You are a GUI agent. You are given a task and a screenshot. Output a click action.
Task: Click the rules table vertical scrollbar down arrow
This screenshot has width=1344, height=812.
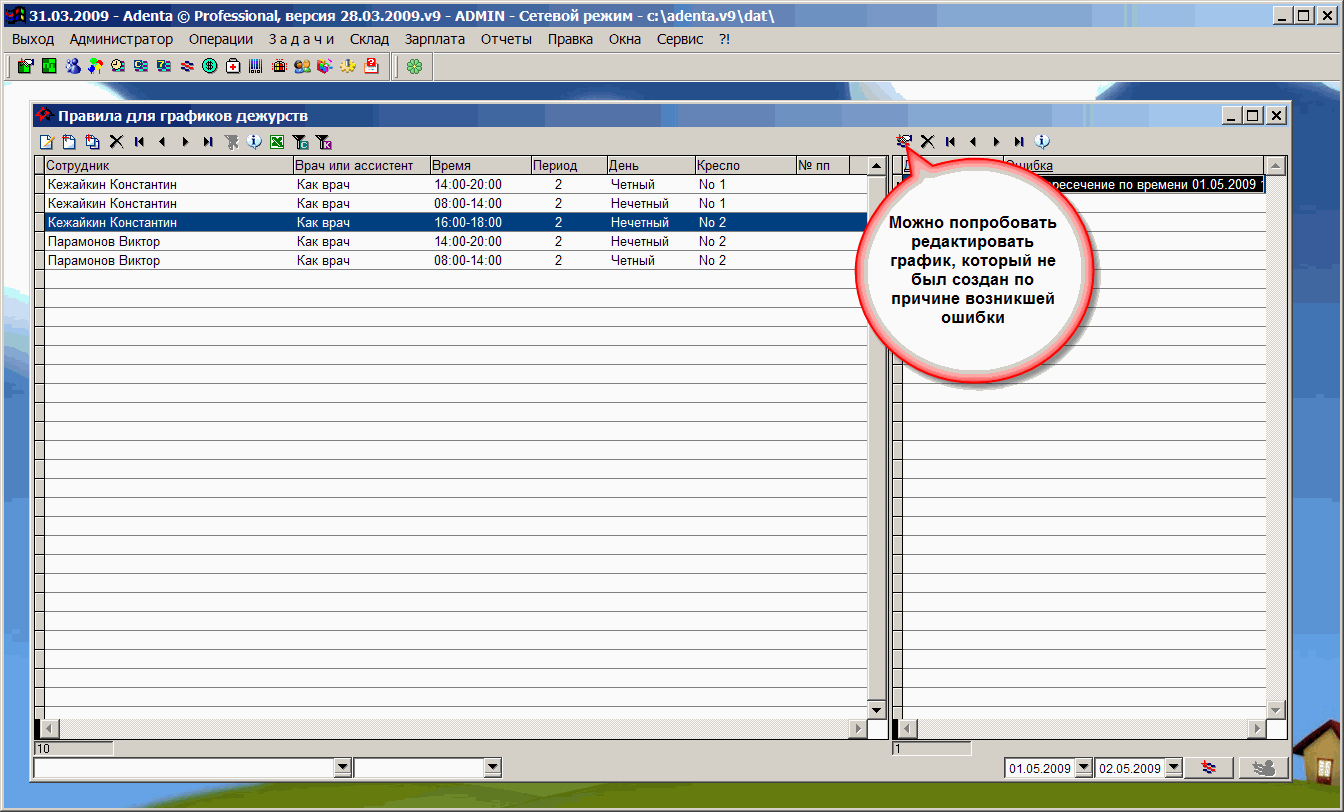877,710
